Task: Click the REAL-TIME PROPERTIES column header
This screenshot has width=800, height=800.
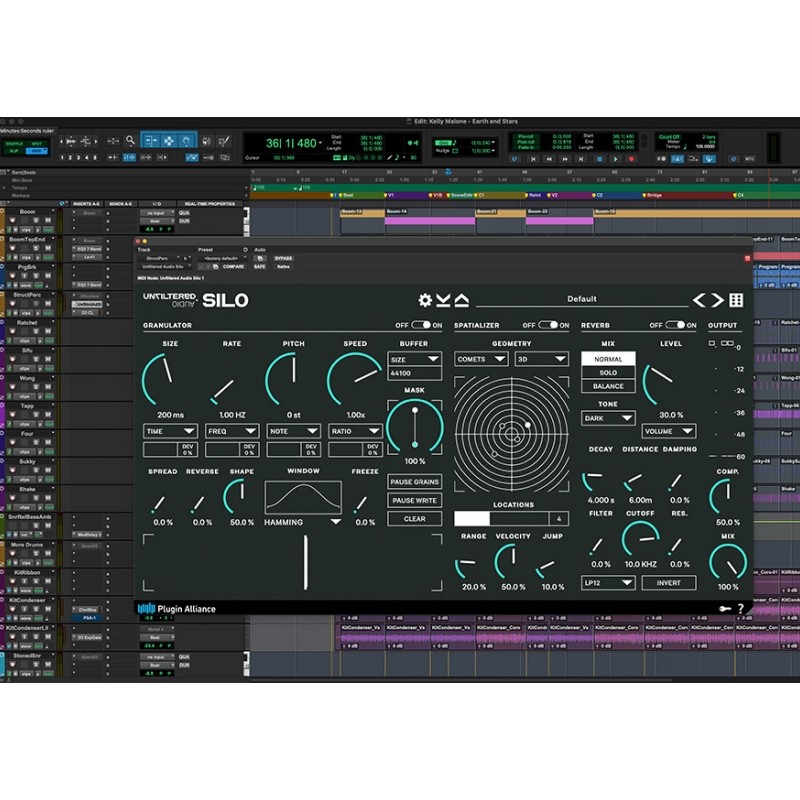Action: (210, 204)
